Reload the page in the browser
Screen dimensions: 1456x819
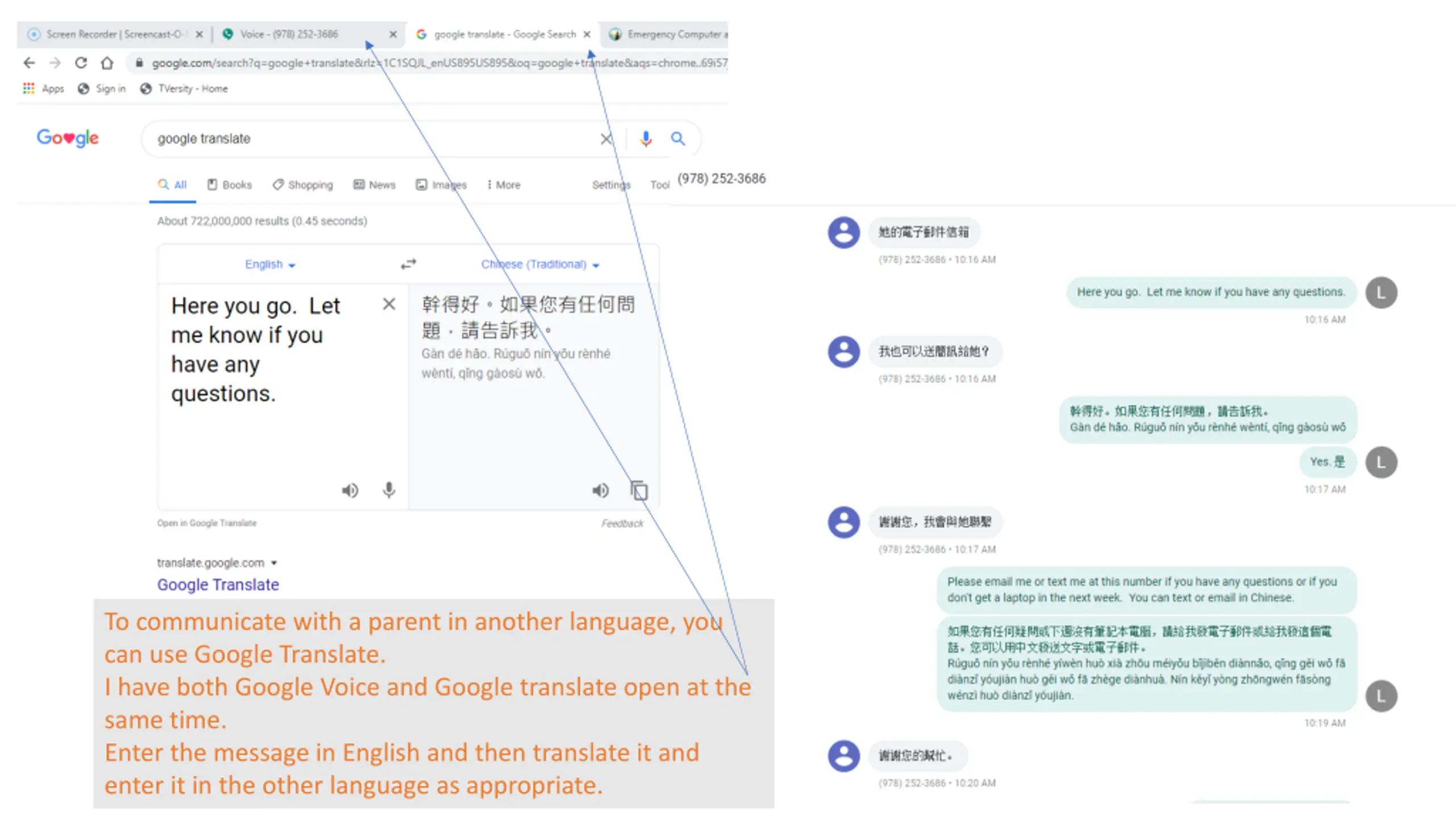point(81,63)
